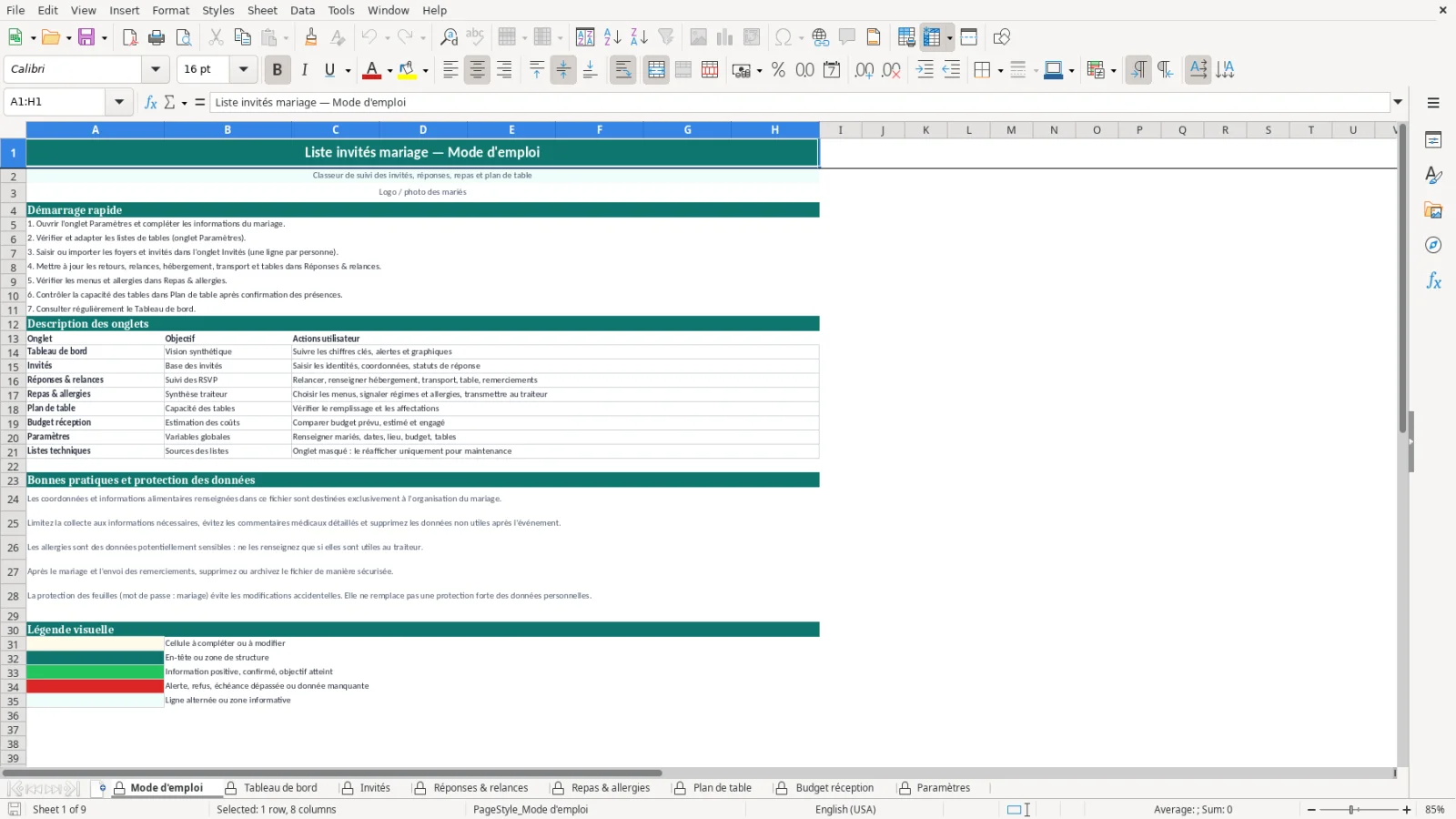Image resolution: width=1456 pixels, height=819 pixels.
Task: Clone formatting paintbrush icon
Action: pyautogui.click(x=311, y=37)
